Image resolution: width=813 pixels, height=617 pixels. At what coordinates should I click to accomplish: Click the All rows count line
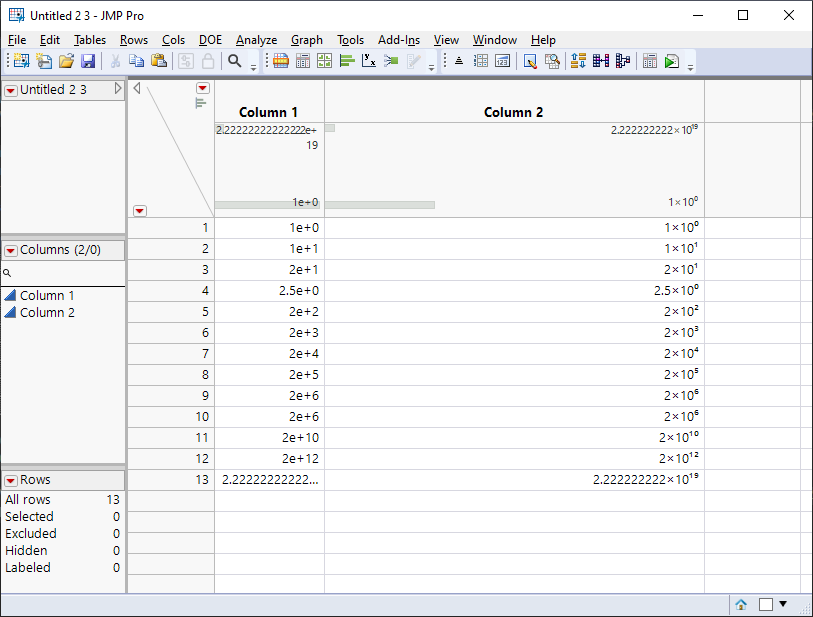(62, 500)
